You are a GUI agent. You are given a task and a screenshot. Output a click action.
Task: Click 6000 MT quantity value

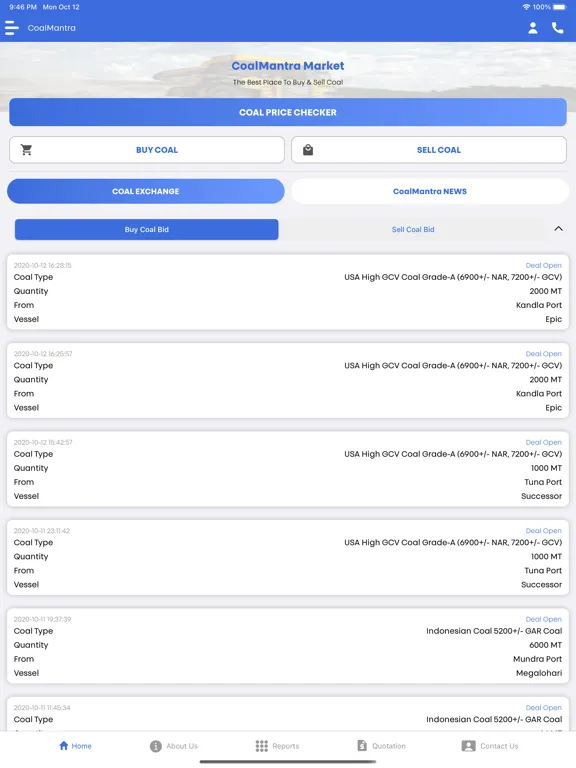coord(545,645)
